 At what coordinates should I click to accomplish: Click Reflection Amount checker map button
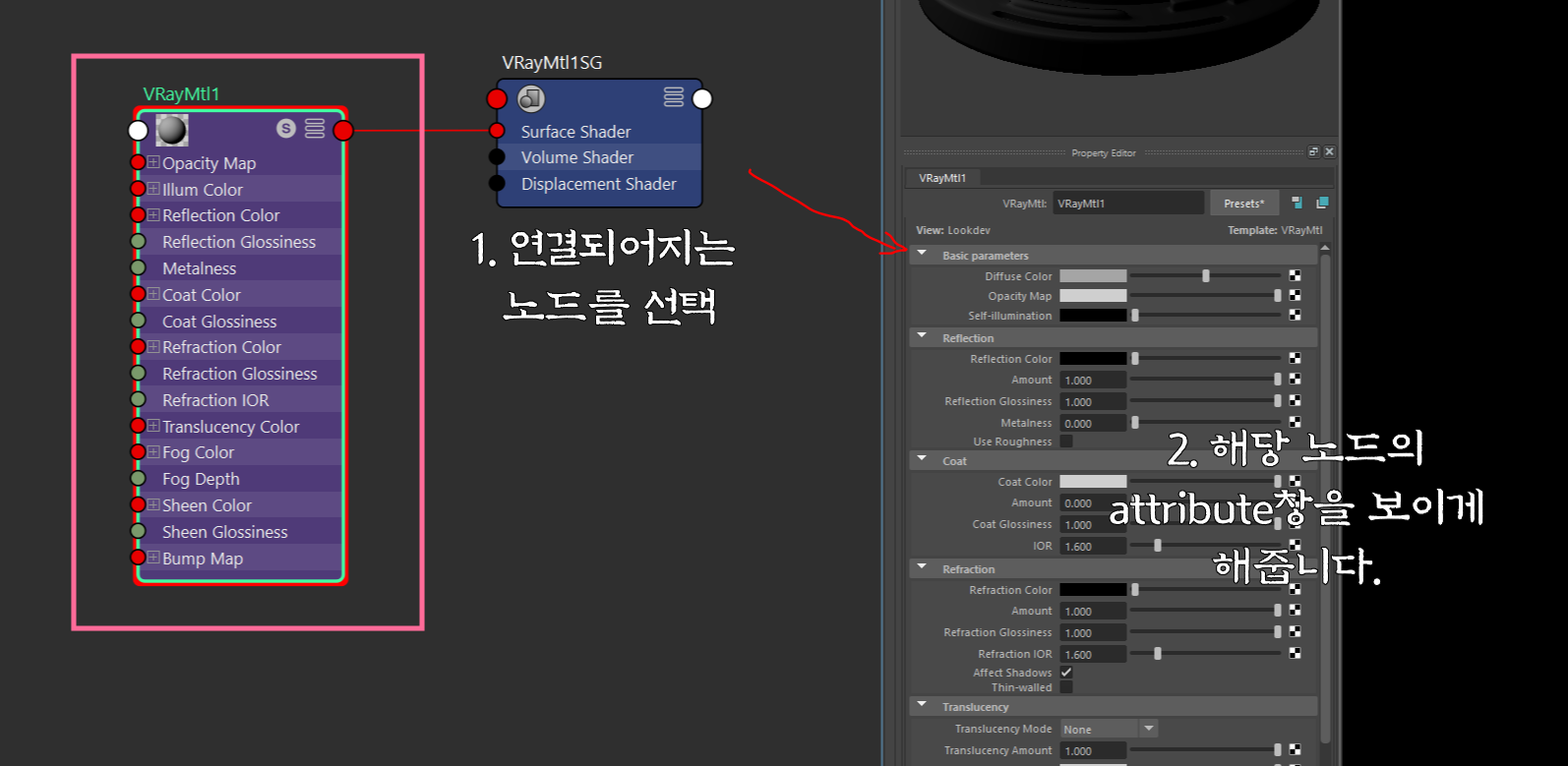coord(1295,379)
